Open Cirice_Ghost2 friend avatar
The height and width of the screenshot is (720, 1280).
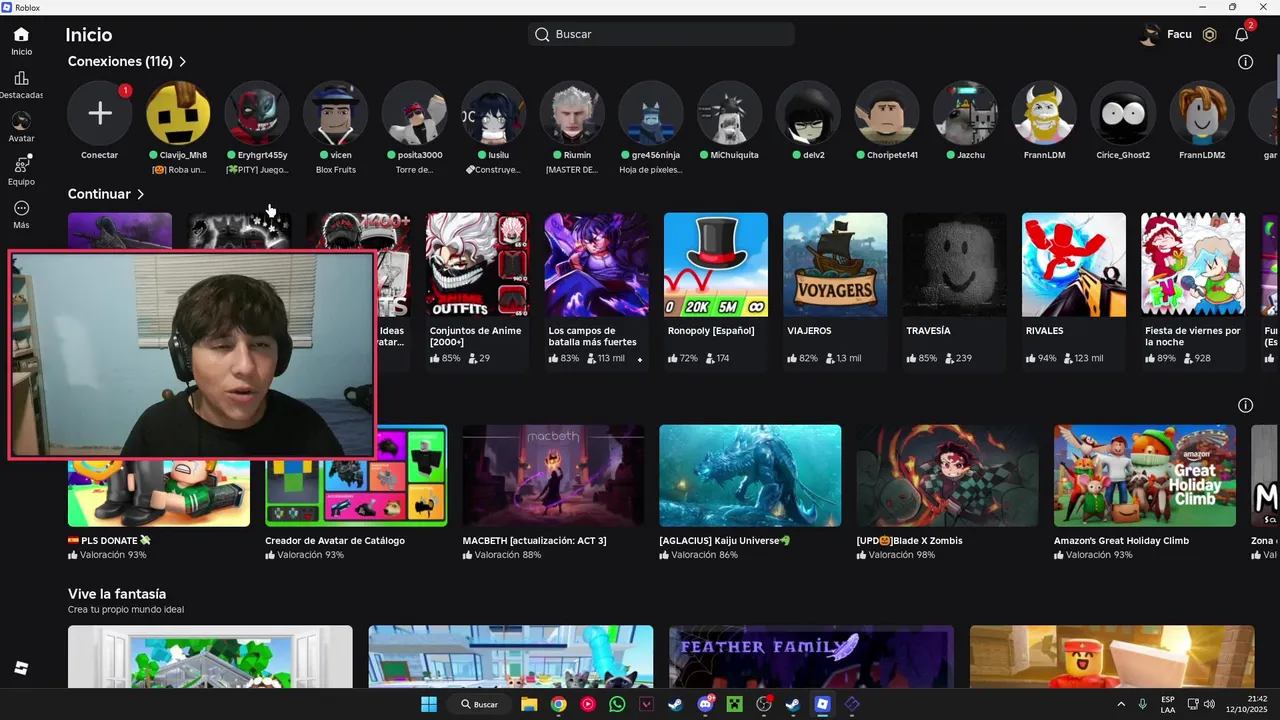point(1123,113)
